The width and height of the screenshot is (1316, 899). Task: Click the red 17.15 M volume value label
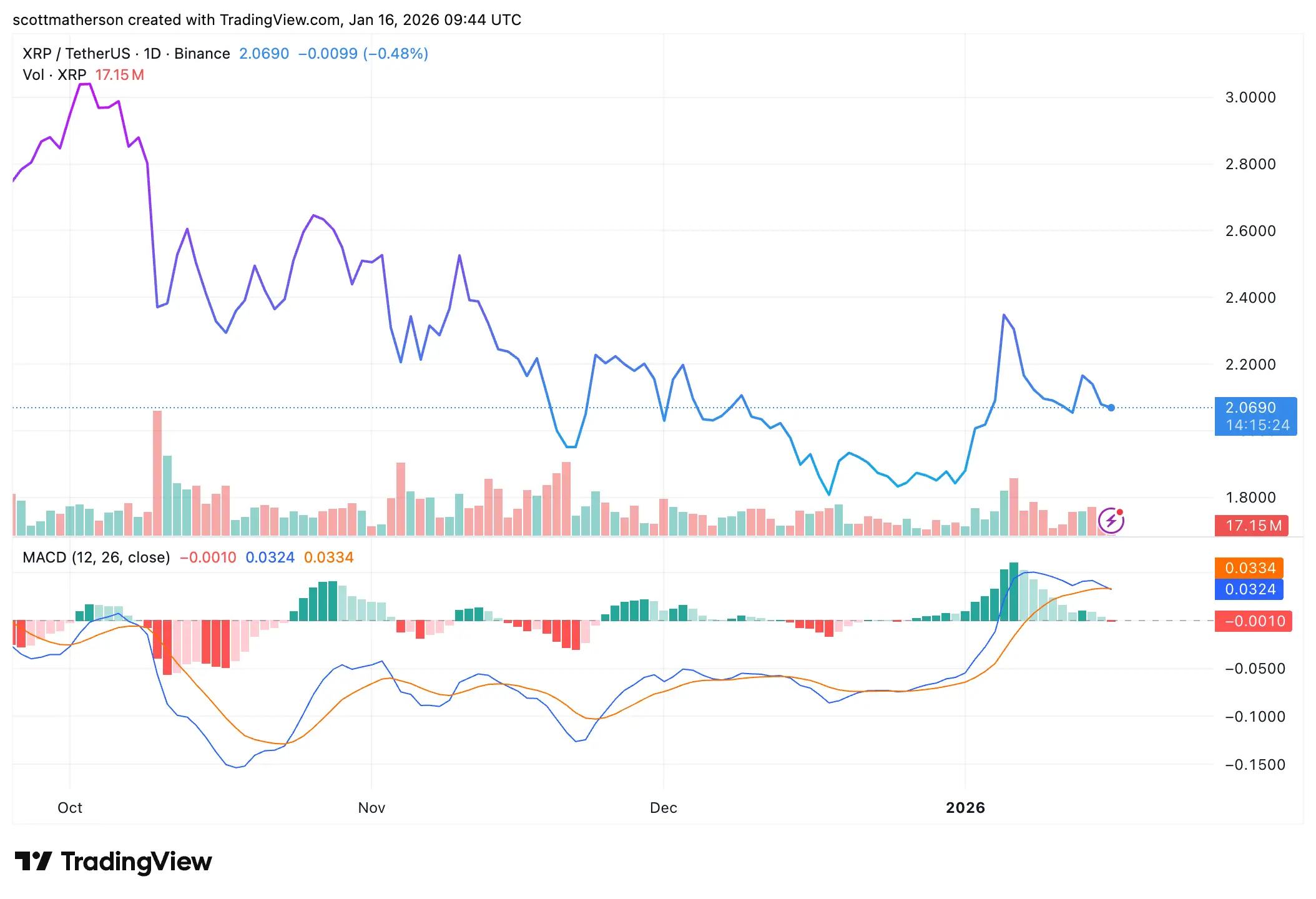(x=1253, y=526)
